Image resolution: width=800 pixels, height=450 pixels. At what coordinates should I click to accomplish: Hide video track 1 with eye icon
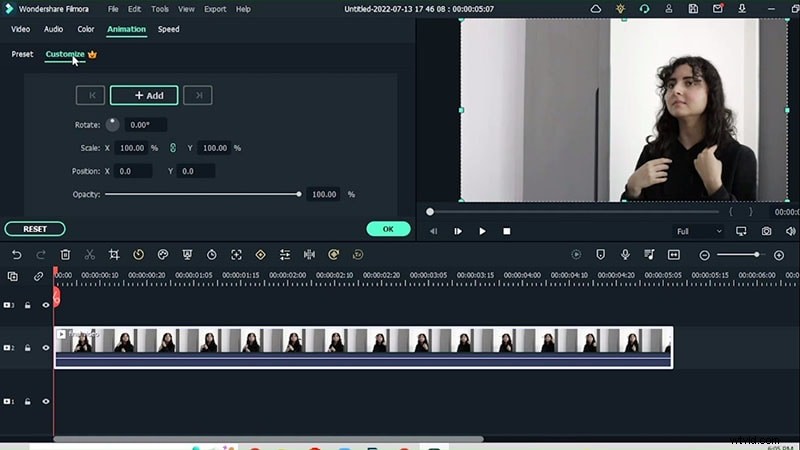pos(46,402)
